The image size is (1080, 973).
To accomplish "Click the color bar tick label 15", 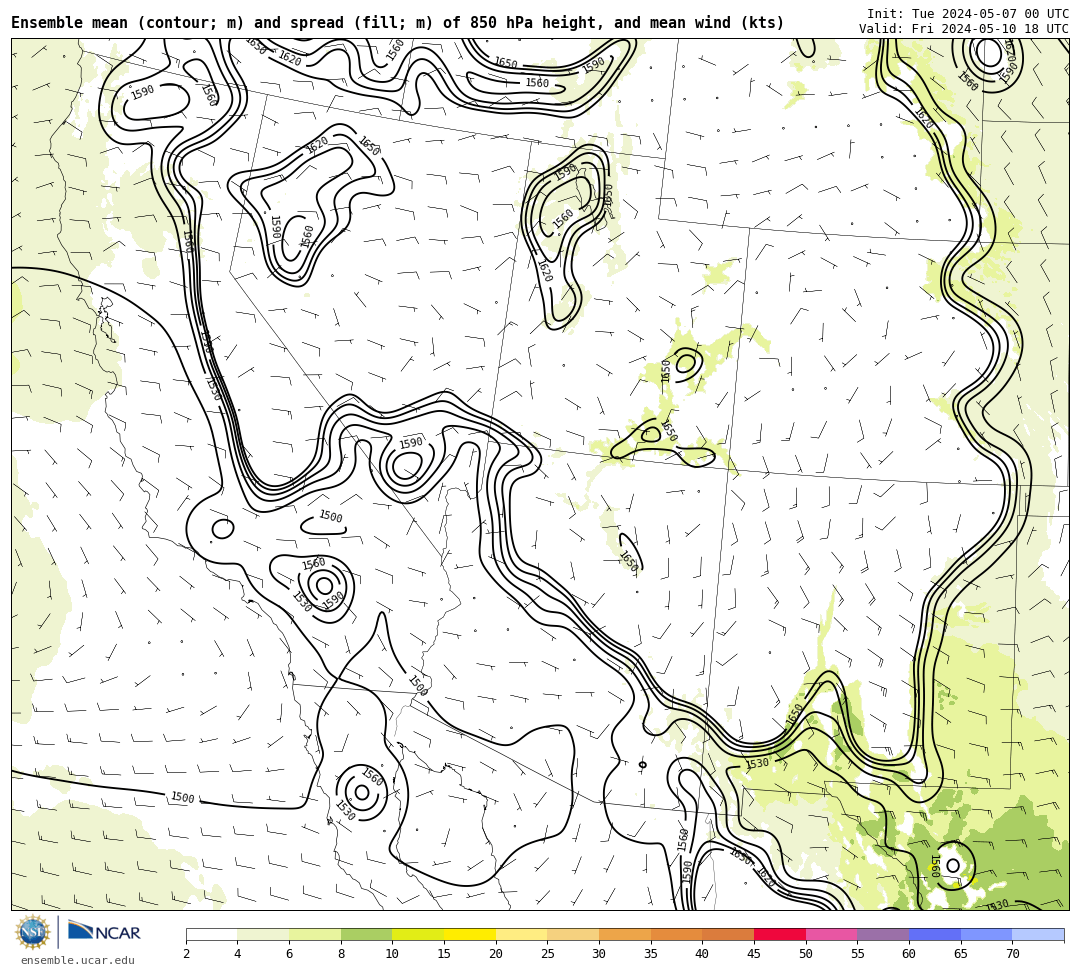I will (444, 954).
